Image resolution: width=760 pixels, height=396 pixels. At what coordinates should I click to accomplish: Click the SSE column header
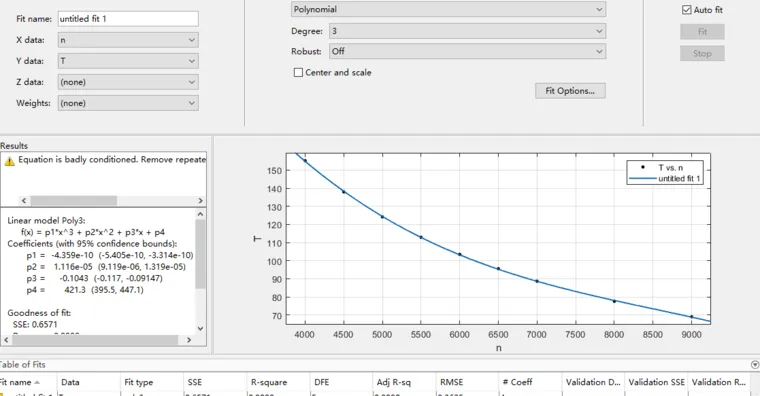click(215, 382)
